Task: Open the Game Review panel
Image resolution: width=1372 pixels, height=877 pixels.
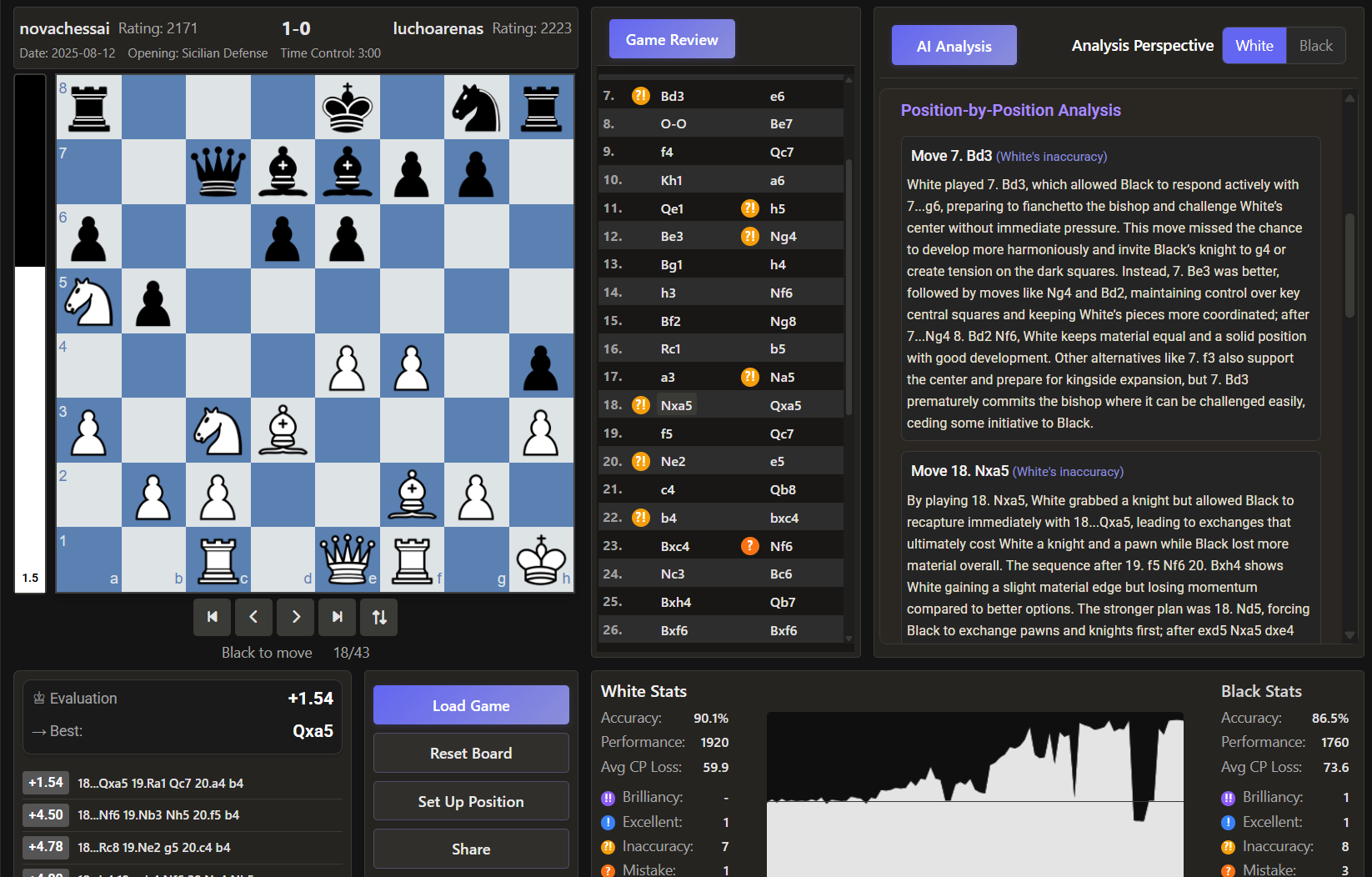Action: point(671,38)
